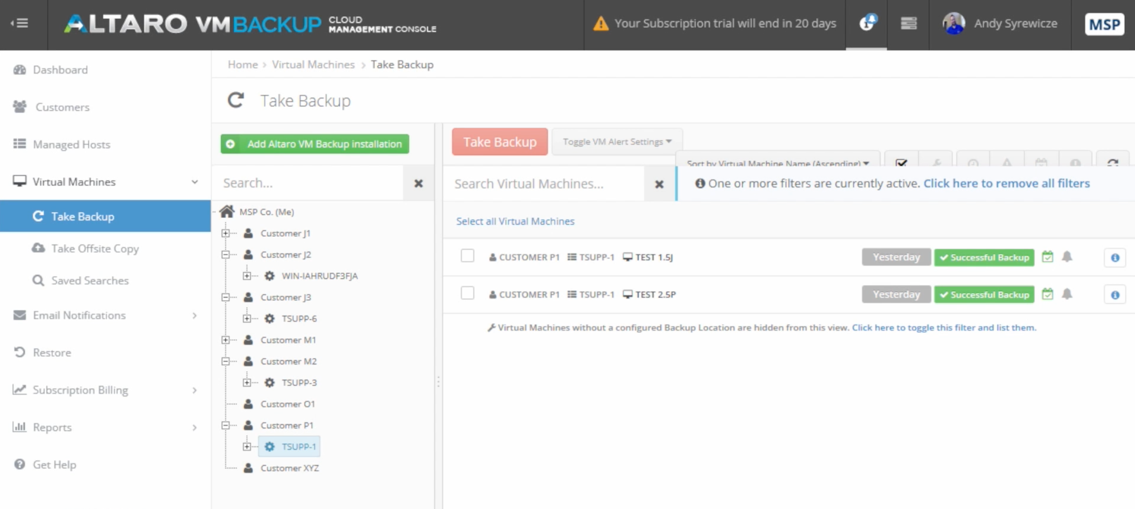Open Toggle VM Alert Settings dropdown
The image size is (1135, 509).
617,142
